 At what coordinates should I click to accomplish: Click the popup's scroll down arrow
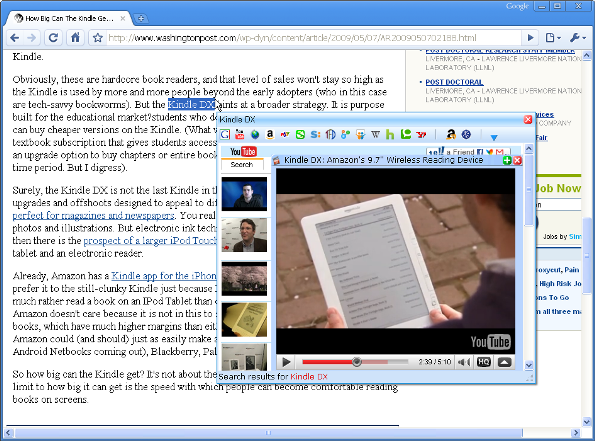click(529, 365)
